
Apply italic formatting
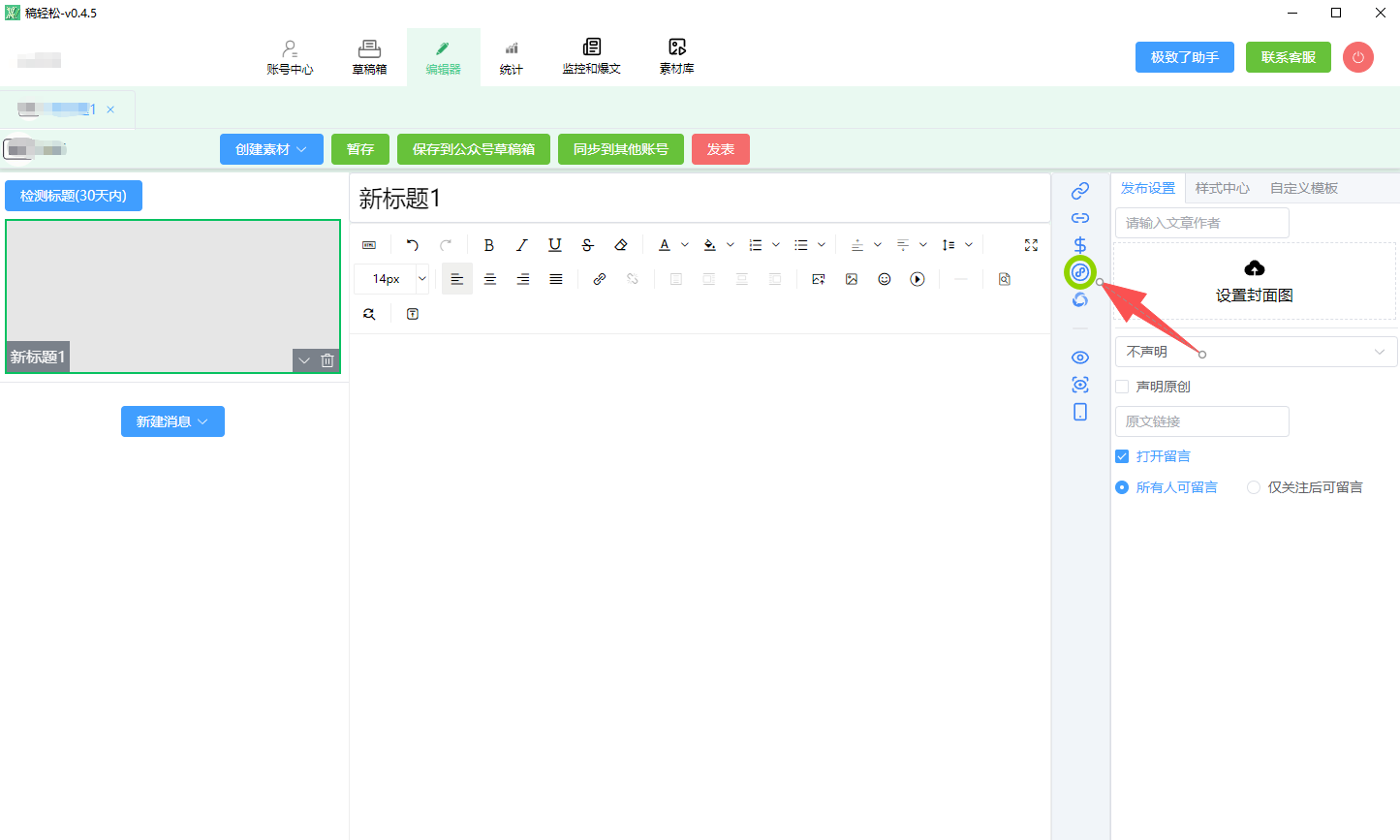522,245
